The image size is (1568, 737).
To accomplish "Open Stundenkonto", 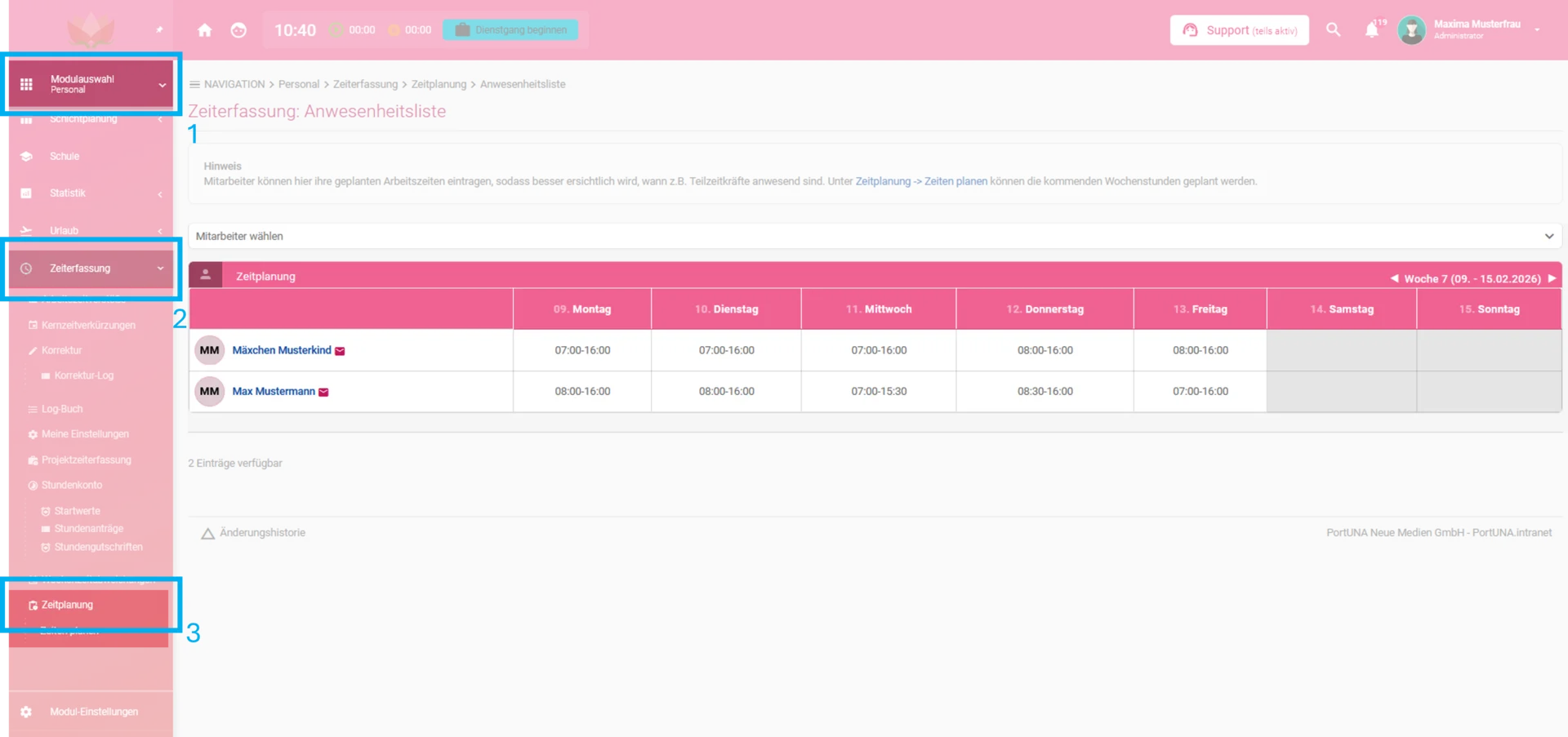I will click(x=72, y=486).
